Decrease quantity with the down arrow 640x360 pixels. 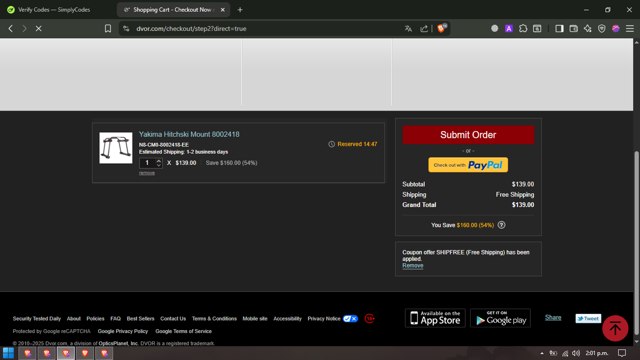pos(159,165)
